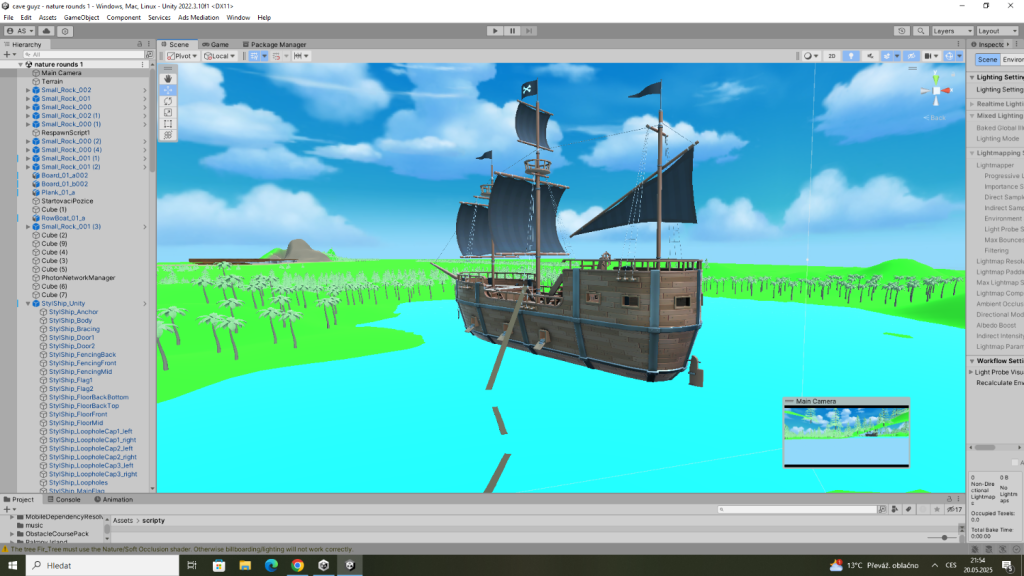Open the GameObject menu

[81, 18]
